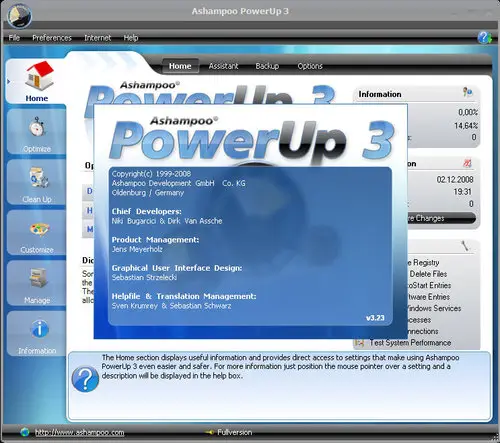500x443 pixels.
Task: Open the Home sidebar section
Action: click(36, 81)
